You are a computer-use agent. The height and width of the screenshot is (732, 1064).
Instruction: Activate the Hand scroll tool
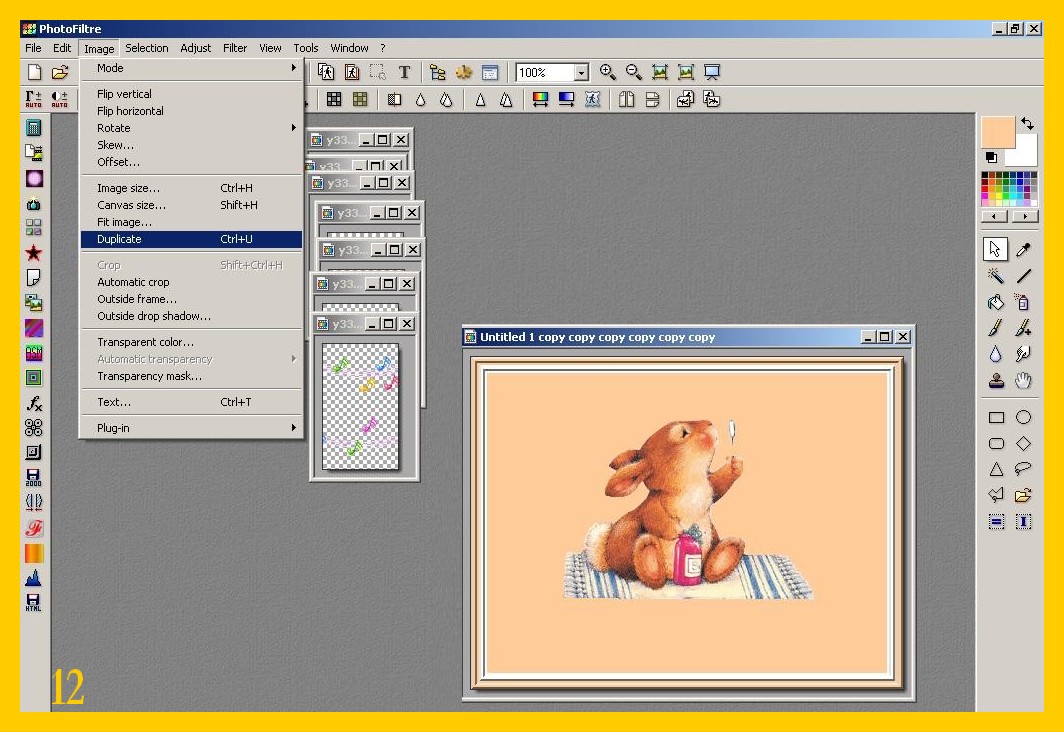coord(1023,380)
